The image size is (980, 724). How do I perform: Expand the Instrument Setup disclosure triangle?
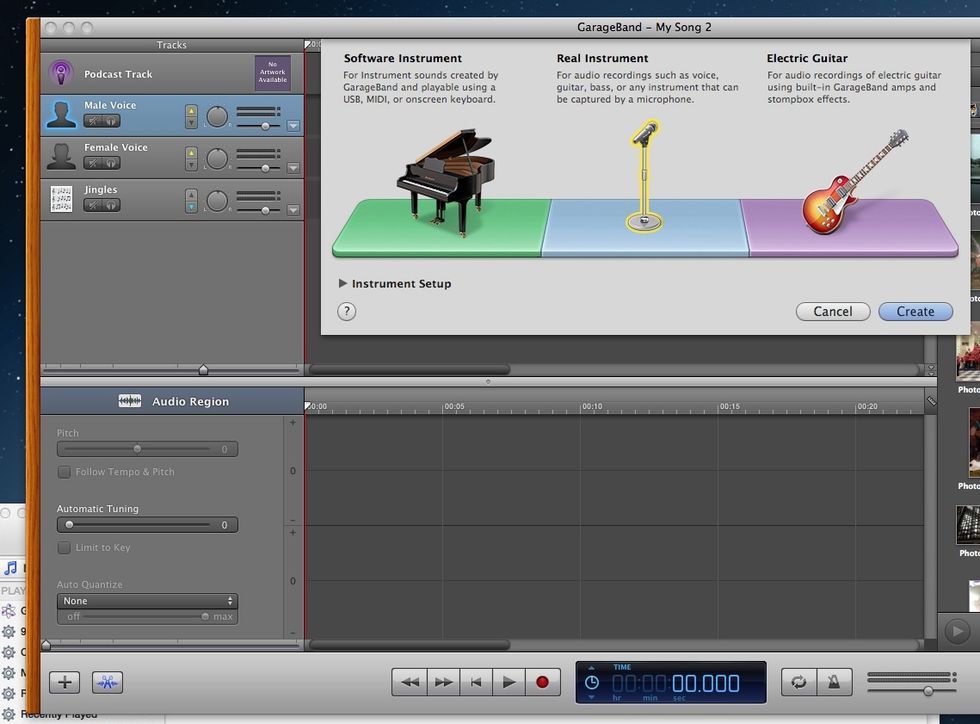coord(343,284)
